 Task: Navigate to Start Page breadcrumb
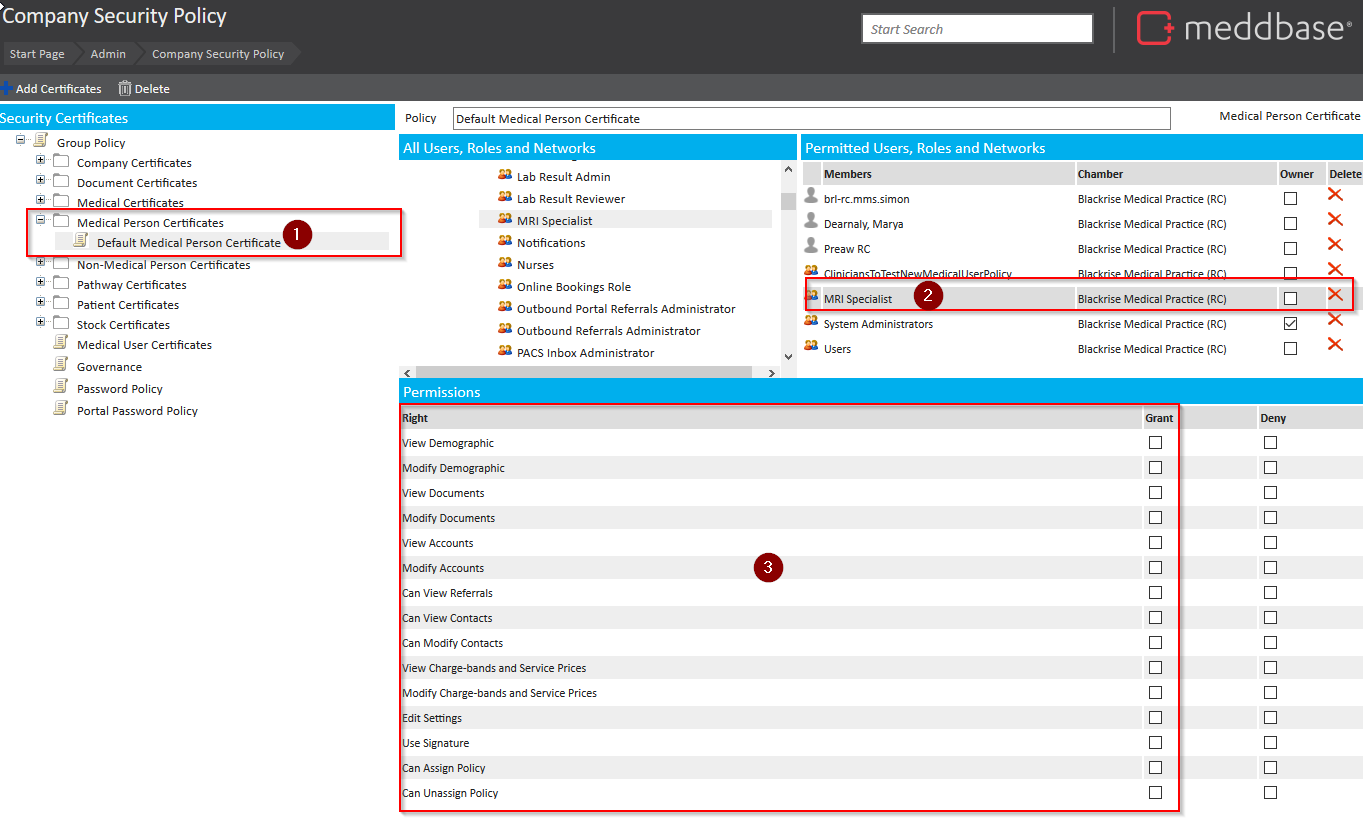pos(36,54)
